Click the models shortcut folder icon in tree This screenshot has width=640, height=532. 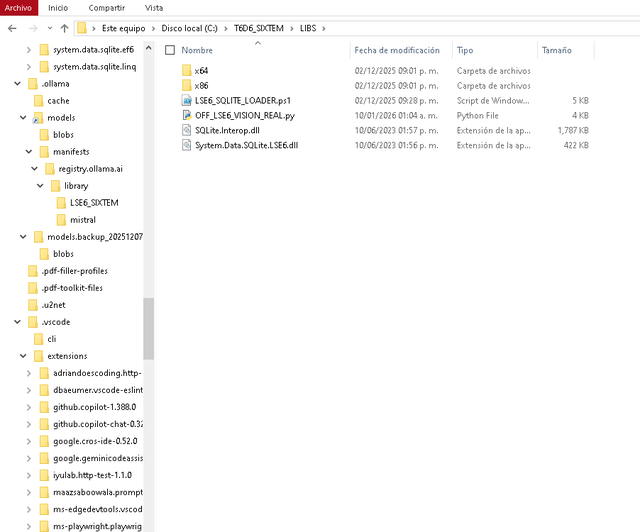click(38, 118)
